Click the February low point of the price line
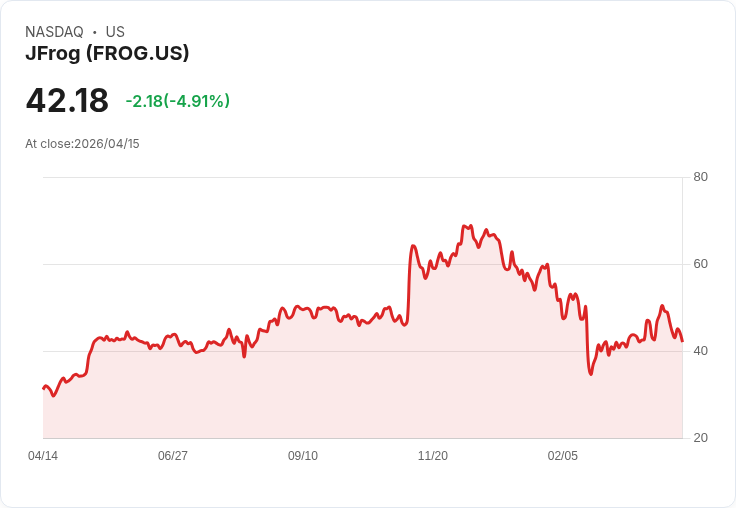Screen dimensions: 736x508 pos(591,374)
